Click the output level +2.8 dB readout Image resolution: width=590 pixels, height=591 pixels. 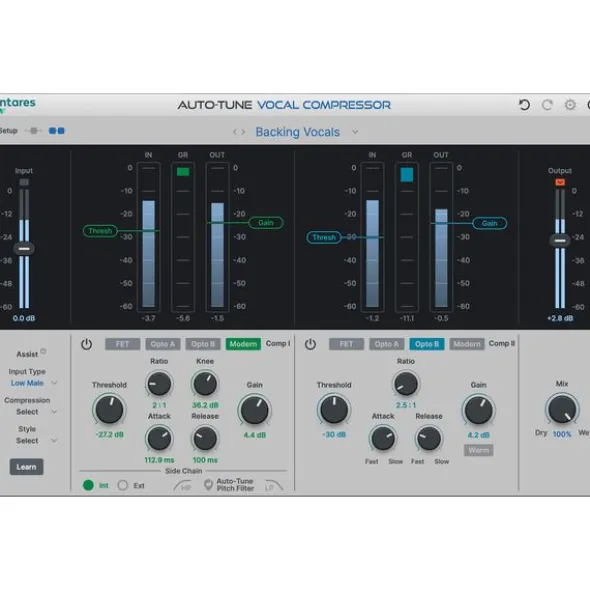tap(560, 318)
